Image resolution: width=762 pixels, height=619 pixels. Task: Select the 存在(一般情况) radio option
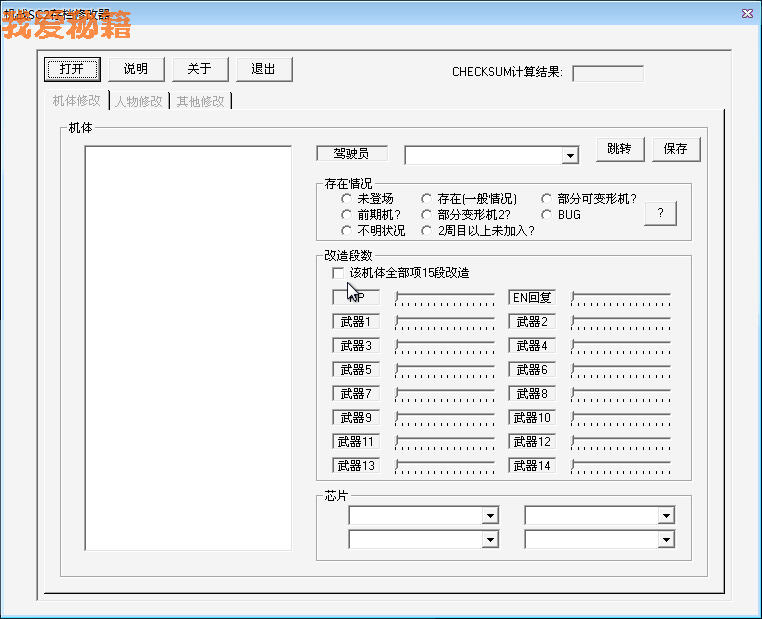pos(427,199)
